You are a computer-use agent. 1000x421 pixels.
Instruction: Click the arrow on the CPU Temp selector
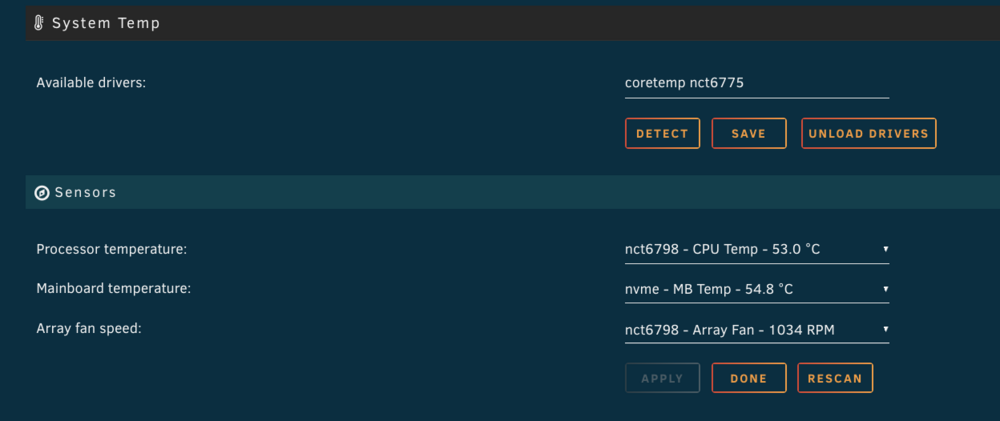pos(885,249)
